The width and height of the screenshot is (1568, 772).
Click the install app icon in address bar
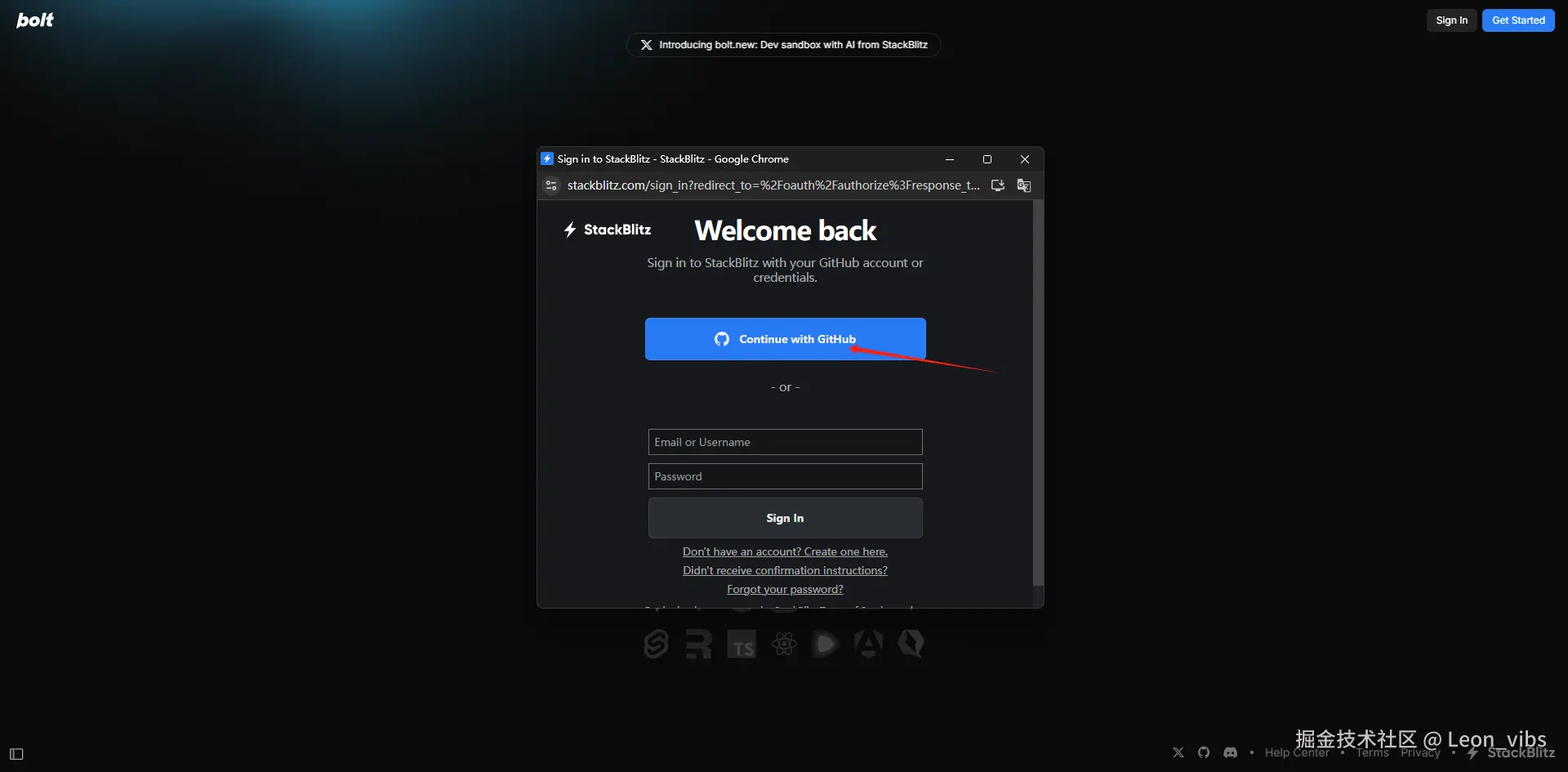(x=998, y=185)
